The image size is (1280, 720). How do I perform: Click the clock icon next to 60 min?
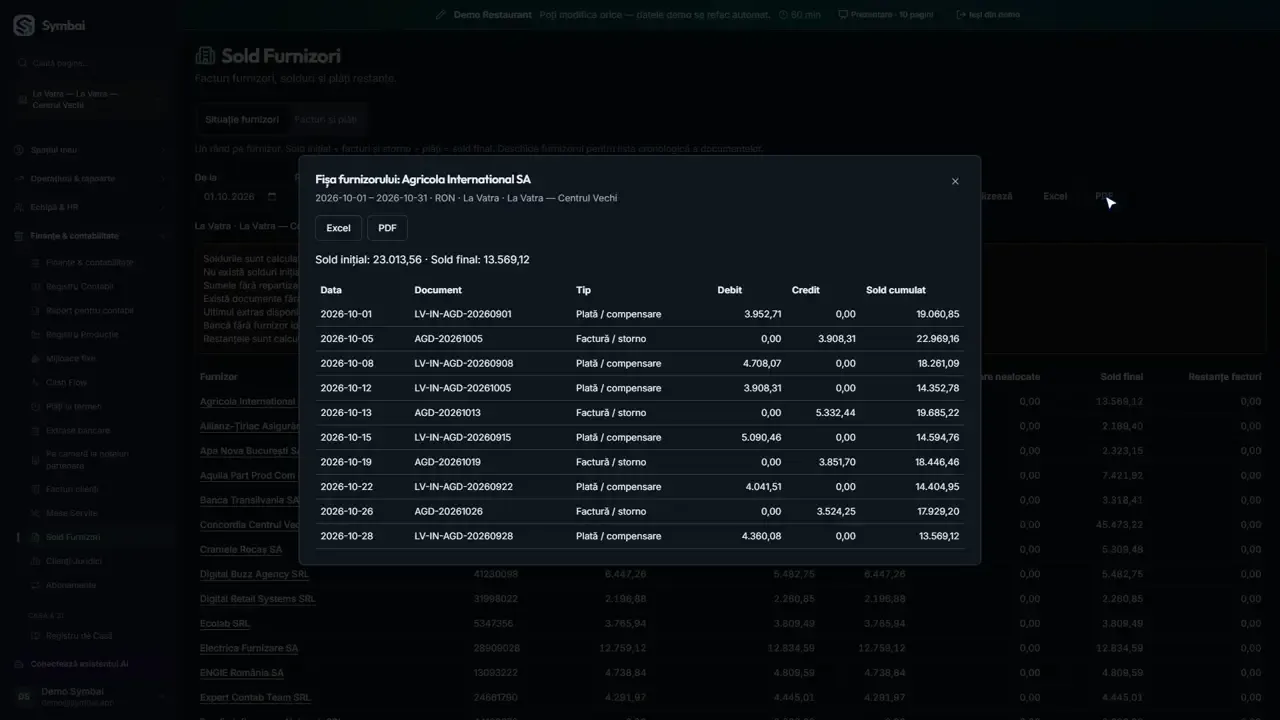784,15
